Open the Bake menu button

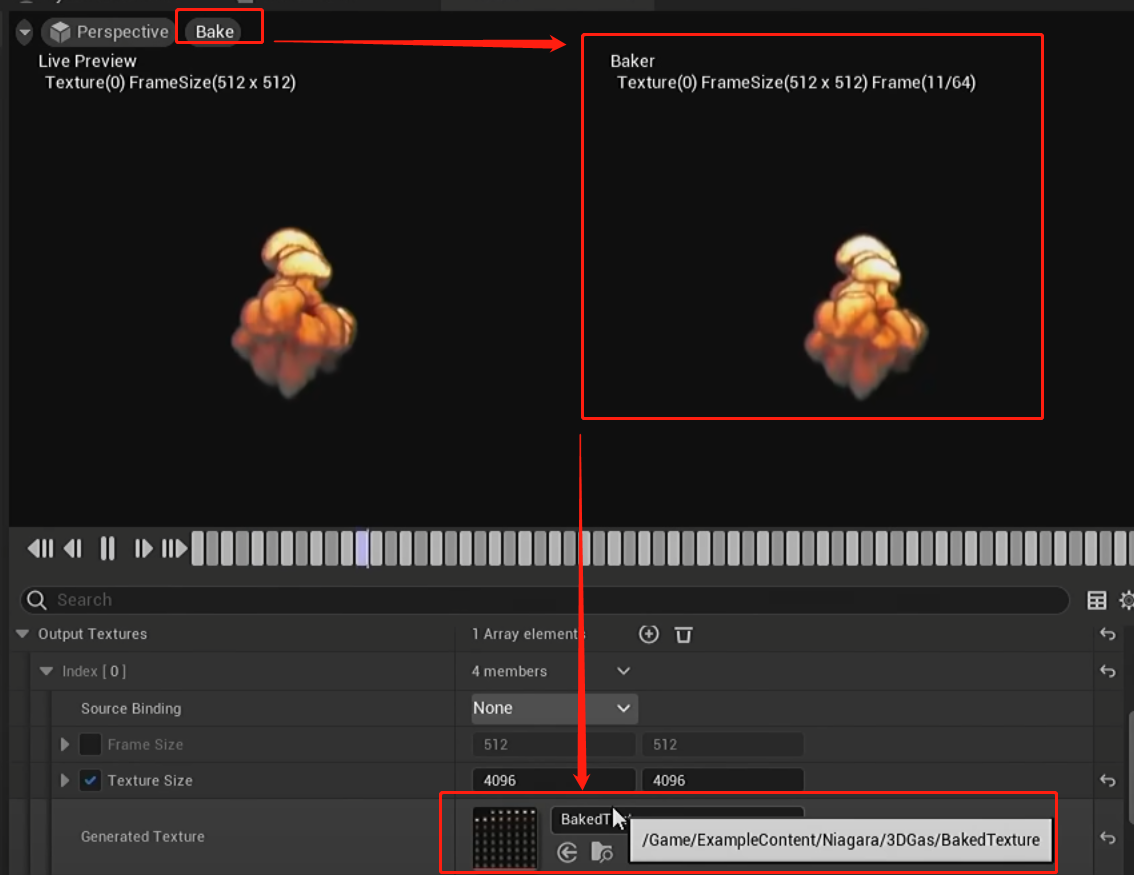214,32
